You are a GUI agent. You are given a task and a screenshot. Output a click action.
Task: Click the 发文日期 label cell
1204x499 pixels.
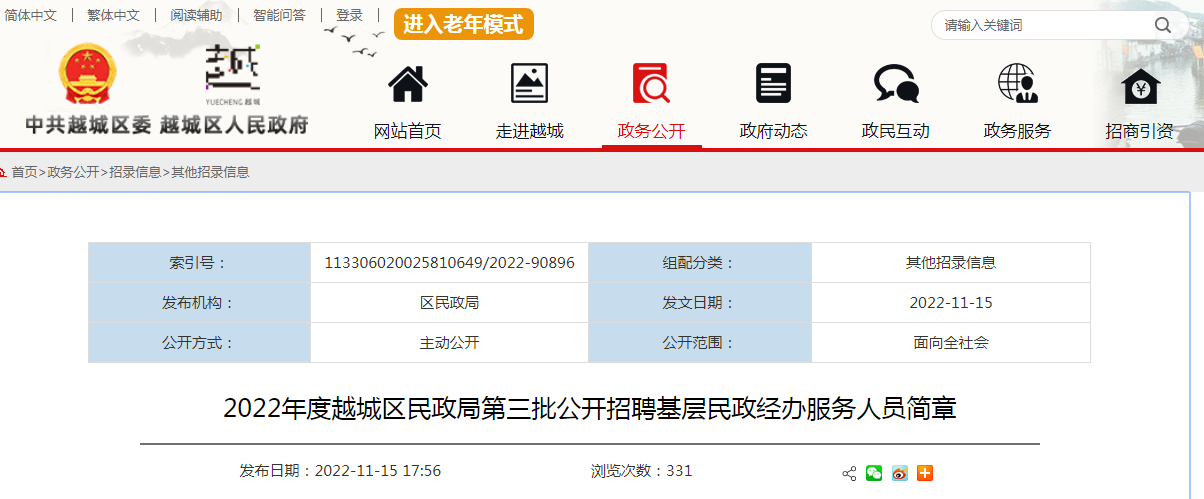(699, 303)
